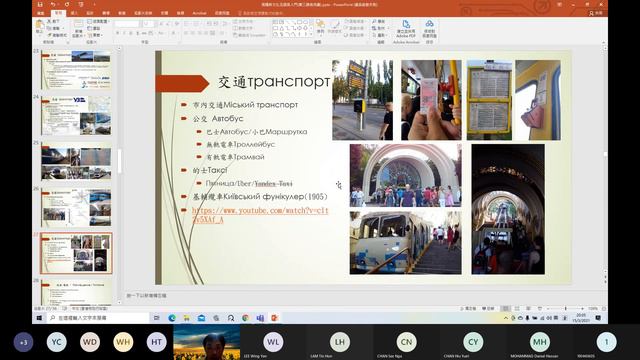Toggle Underline formatting

point(131,33)
